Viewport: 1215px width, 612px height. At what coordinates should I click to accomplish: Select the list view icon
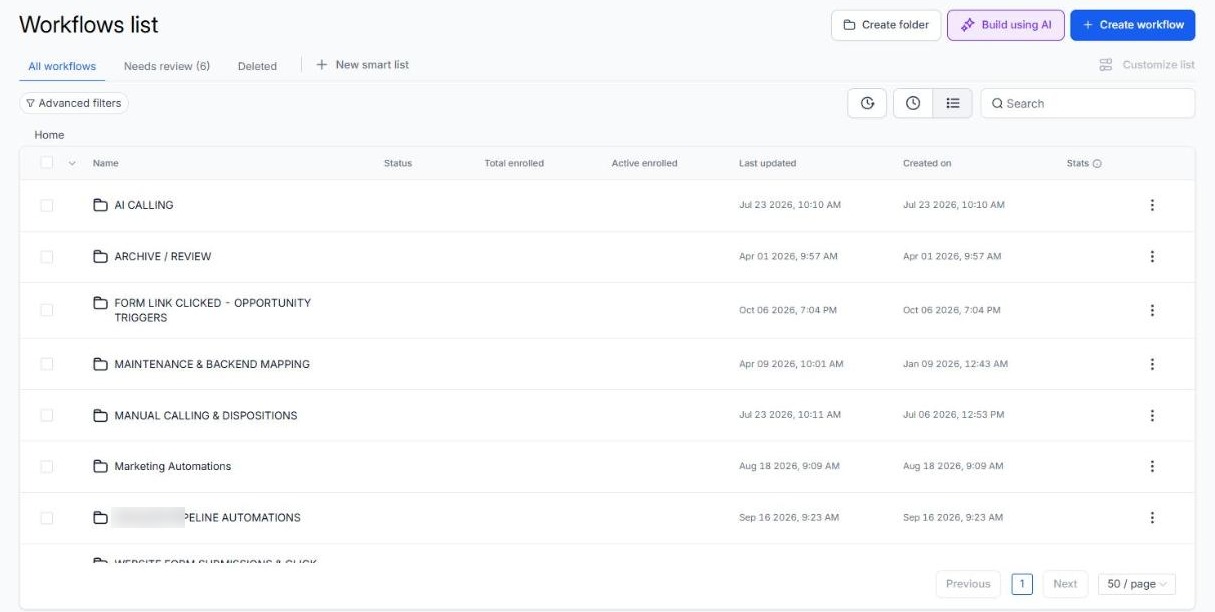pos(952,103)
